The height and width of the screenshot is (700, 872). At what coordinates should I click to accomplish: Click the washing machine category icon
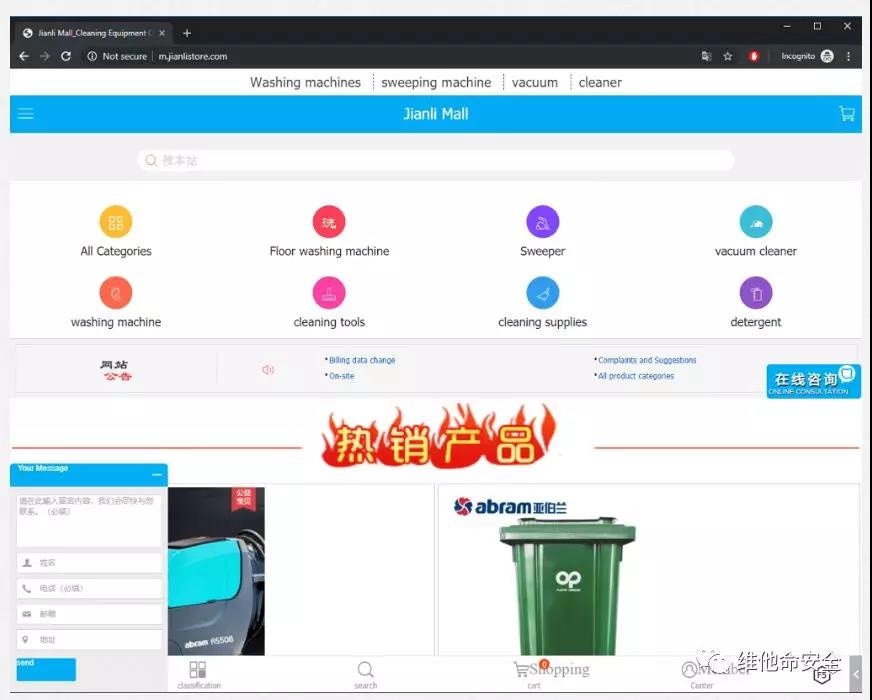click(116, 293)
